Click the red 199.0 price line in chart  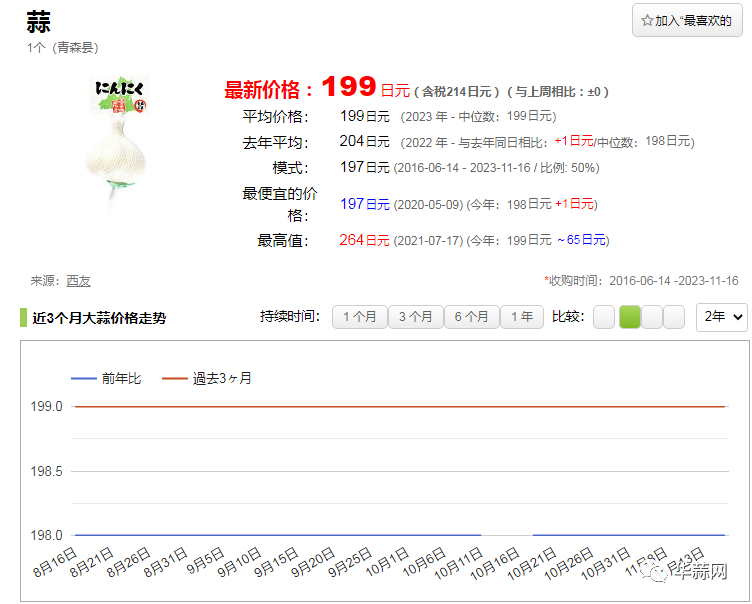click(x=400, y=407)
